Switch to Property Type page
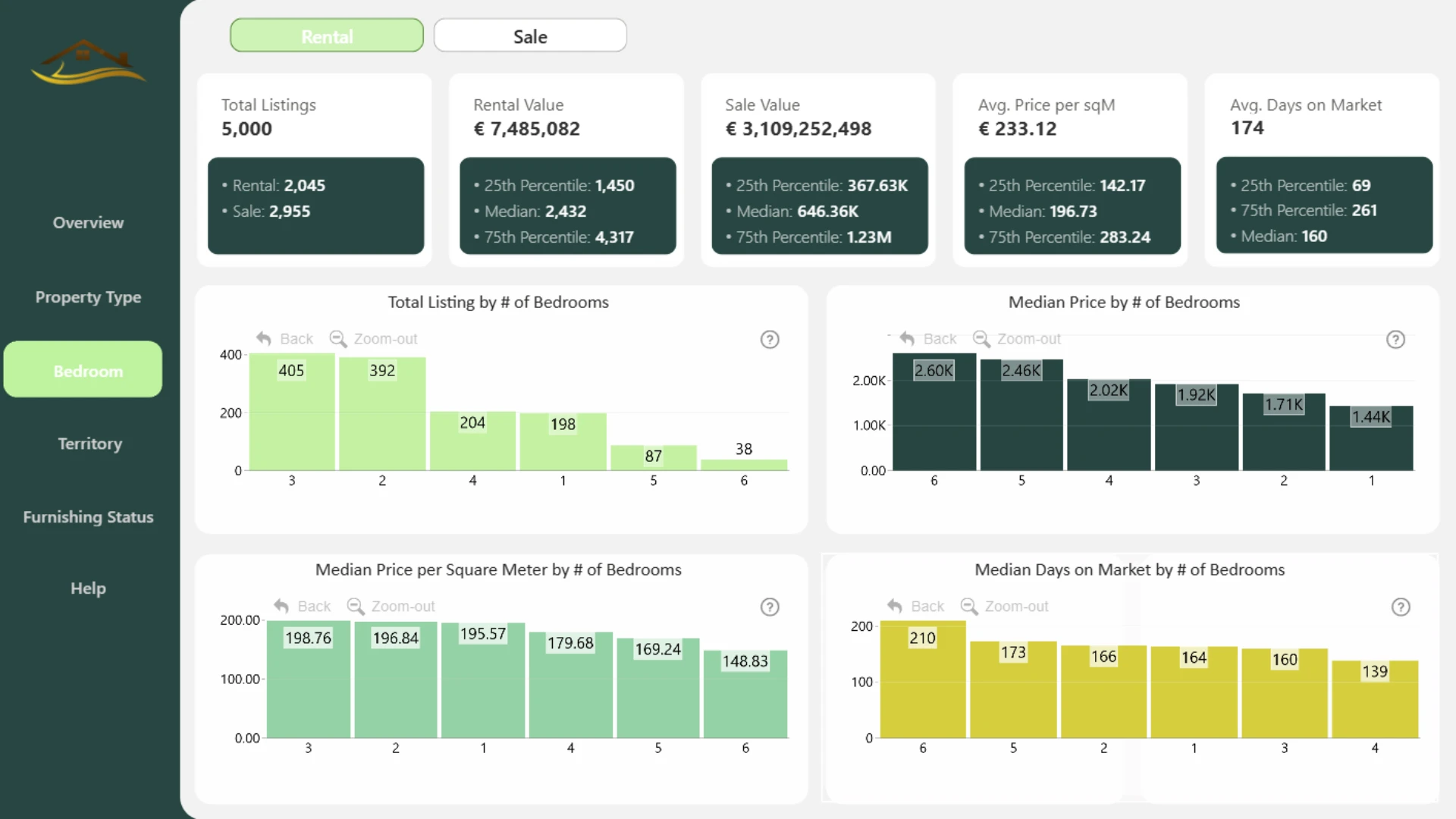 coord(88,297)
